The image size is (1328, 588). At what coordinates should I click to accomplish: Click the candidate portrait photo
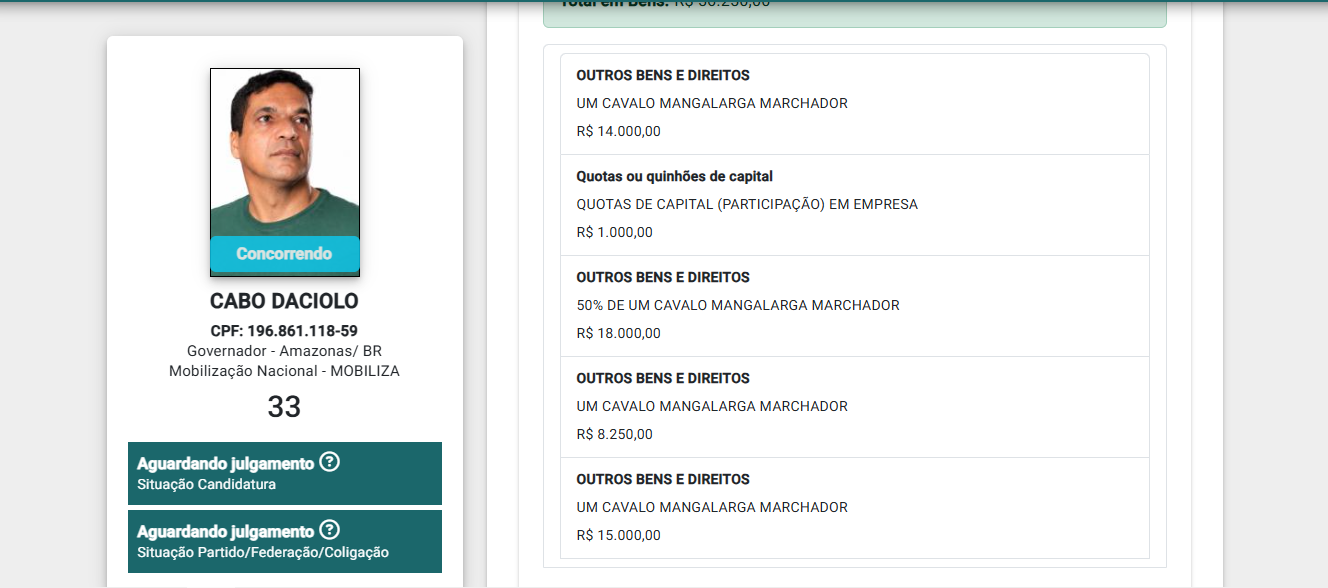coord(285,172)
